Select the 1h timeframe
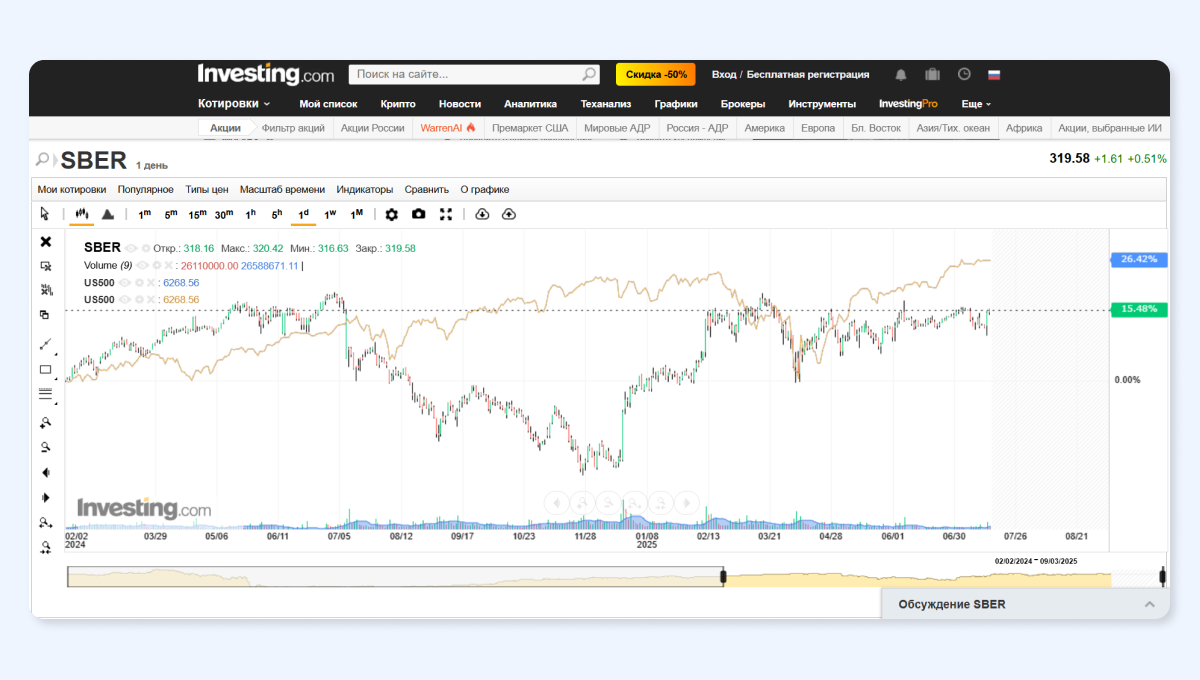The image size is (1200, 680). tap(251, 214)
